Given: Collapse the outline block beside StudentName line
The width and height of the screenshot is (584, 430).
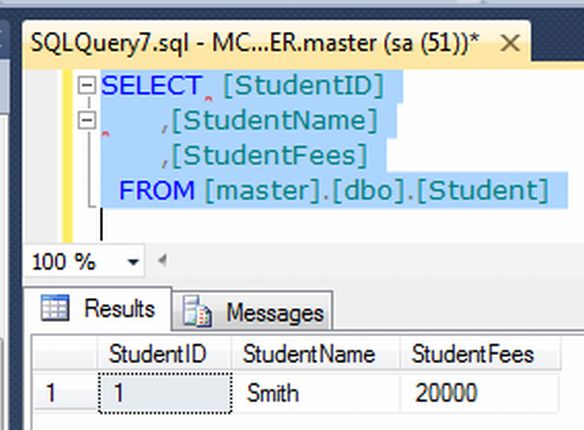Looking at the screenshot, I should [x=87, y=120].
